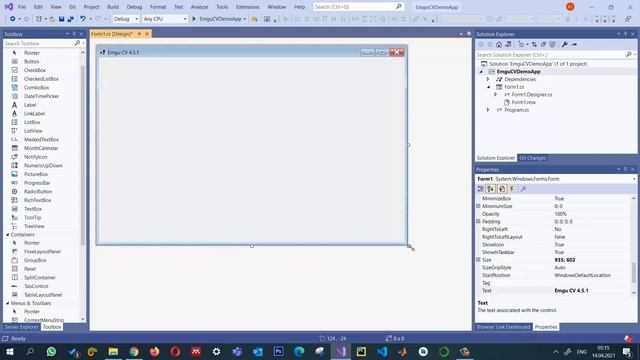
Task: Open the Debug menu
Action: [x=134, y=7]
